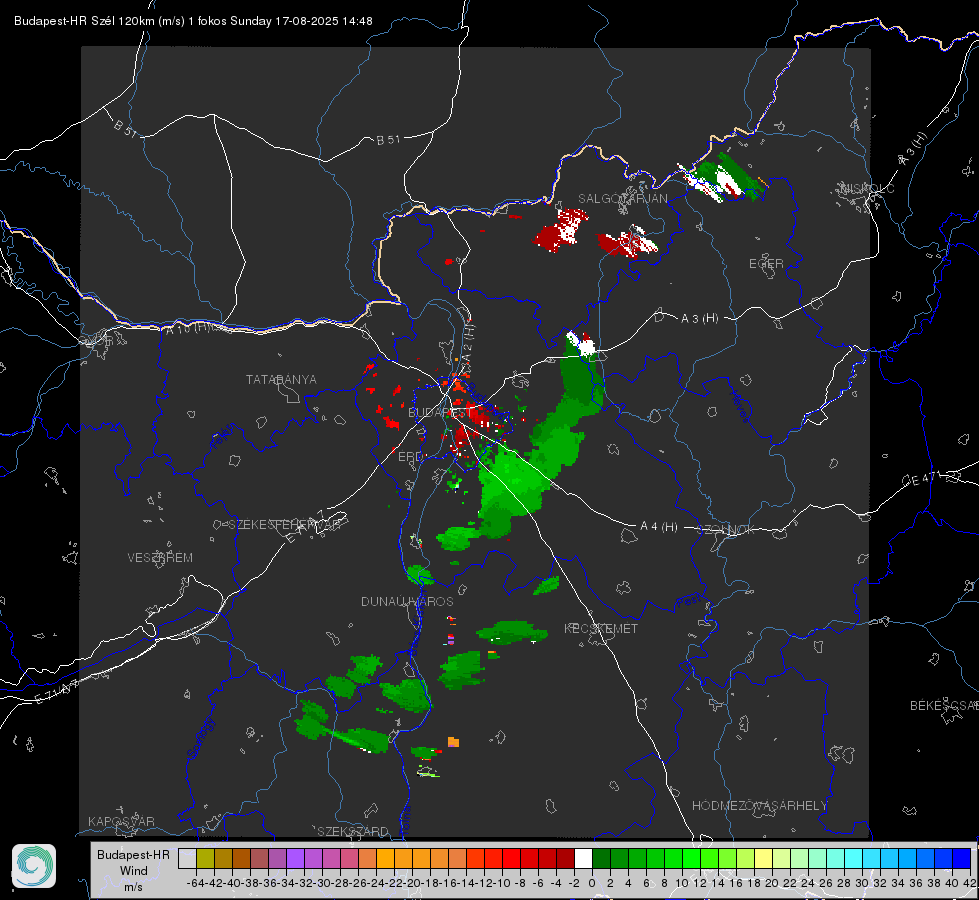
Task: Select the SZEKESFEHERVAR city label
Action: click(x=284, y=525)
